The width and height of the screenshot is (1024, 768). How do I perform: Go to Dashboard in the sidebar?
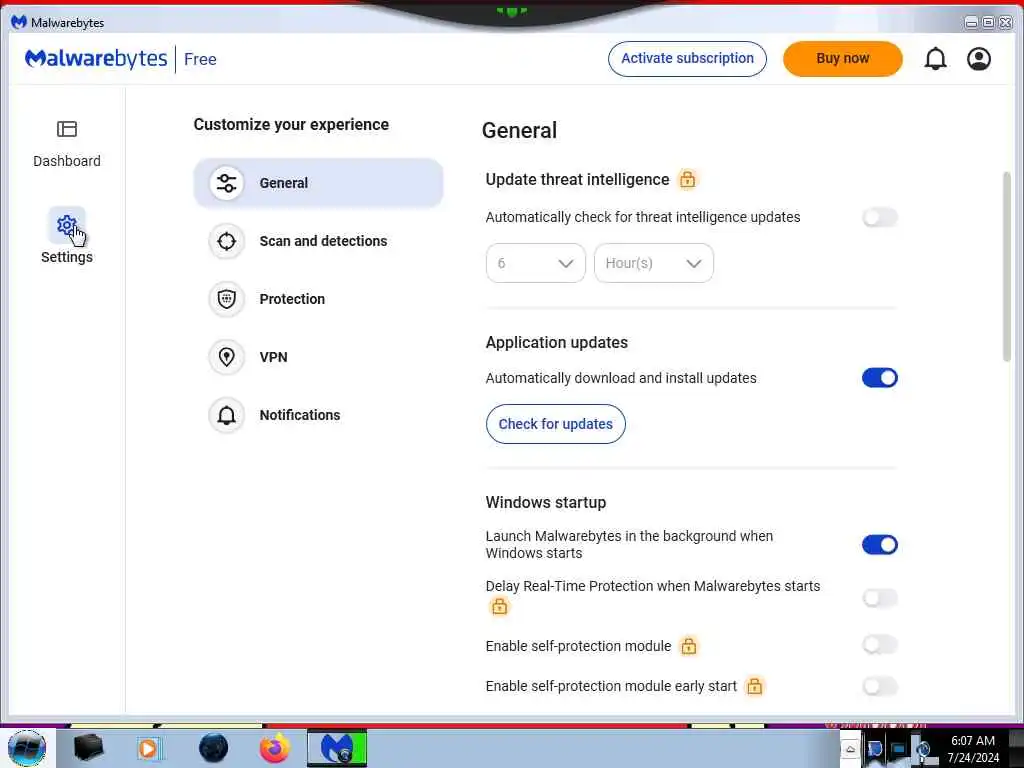[x=67, y=144]
